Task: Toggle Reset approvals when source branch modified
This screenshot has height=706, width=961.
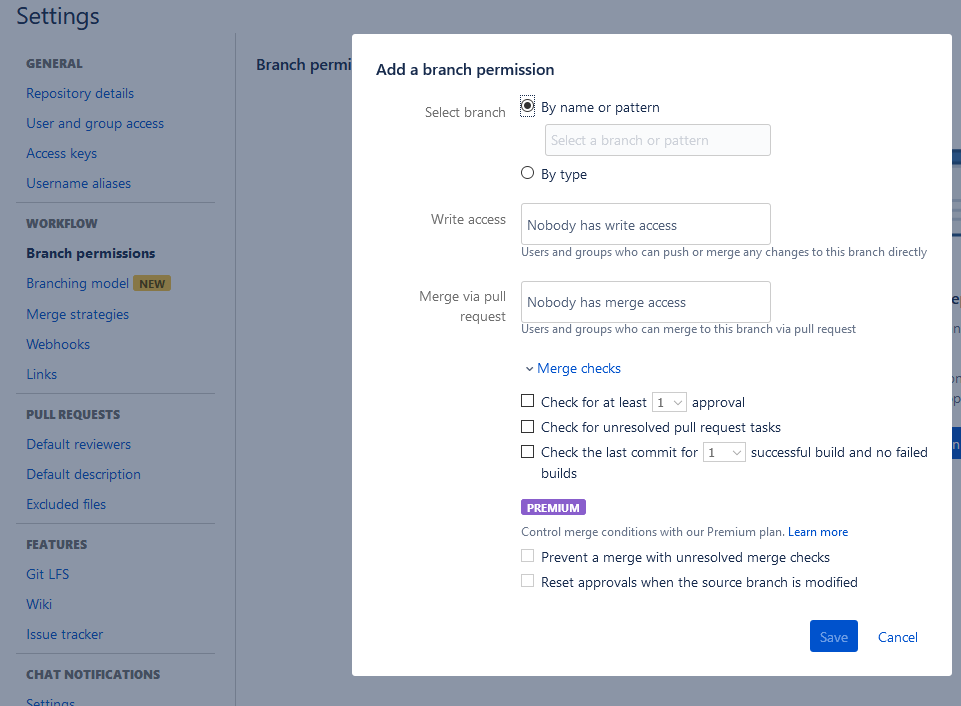Action: [527, 581]
